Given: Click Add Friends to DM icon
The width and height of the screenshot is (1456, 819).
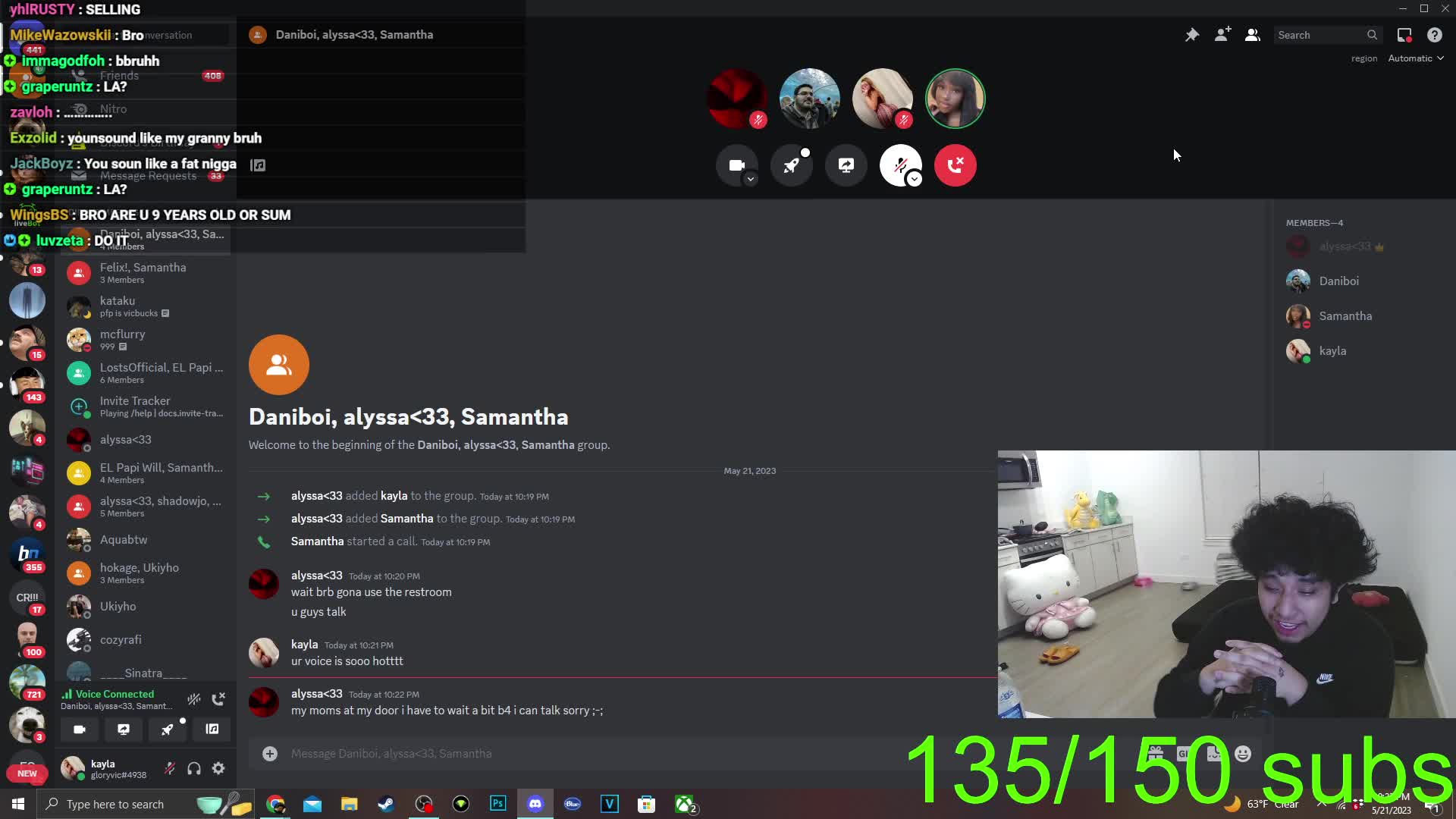Looking at the screenshot, I should coord(1222,35).
